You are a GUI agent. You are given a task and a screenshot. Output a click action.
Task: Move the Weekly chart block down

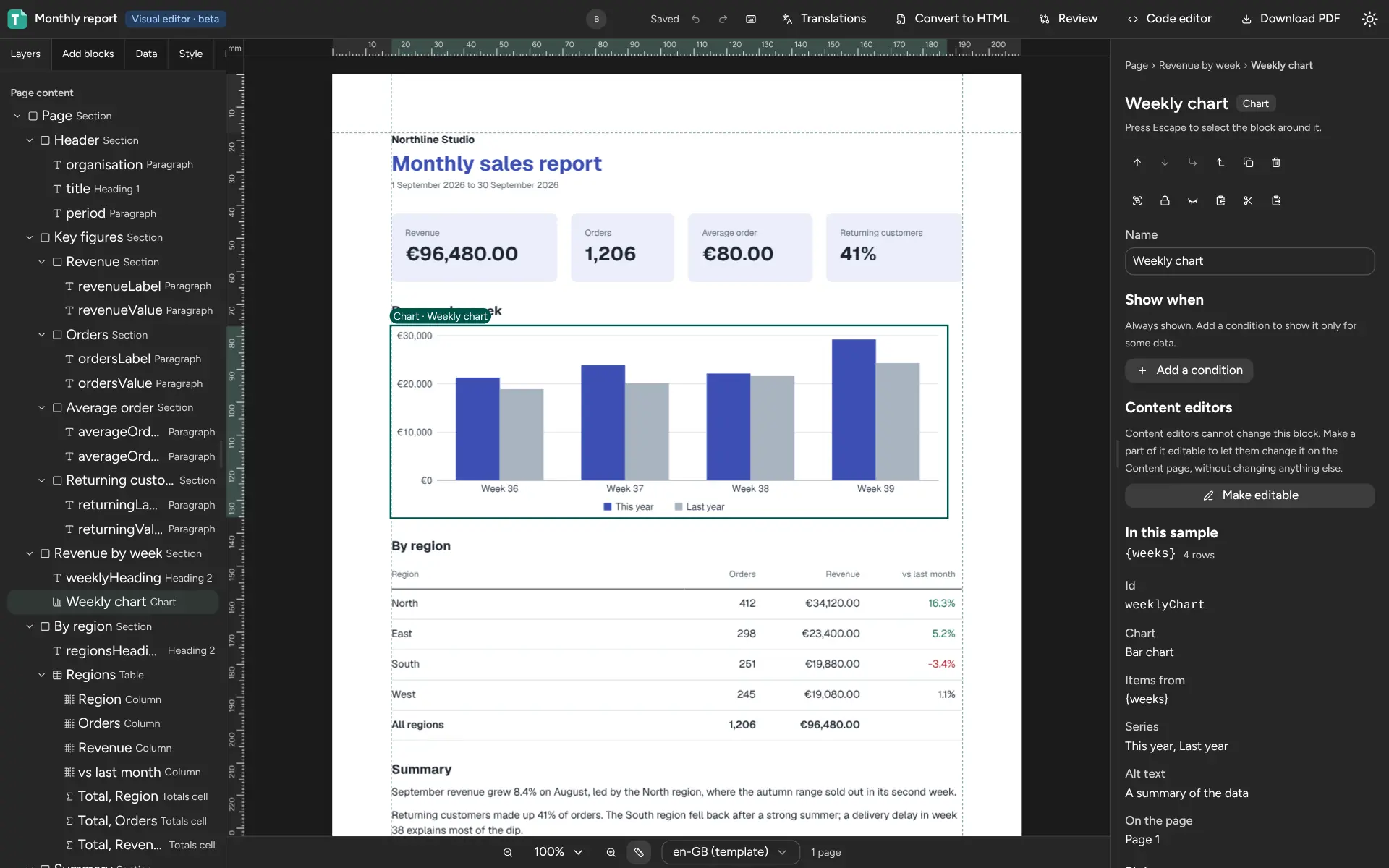tap(1165, 163)
